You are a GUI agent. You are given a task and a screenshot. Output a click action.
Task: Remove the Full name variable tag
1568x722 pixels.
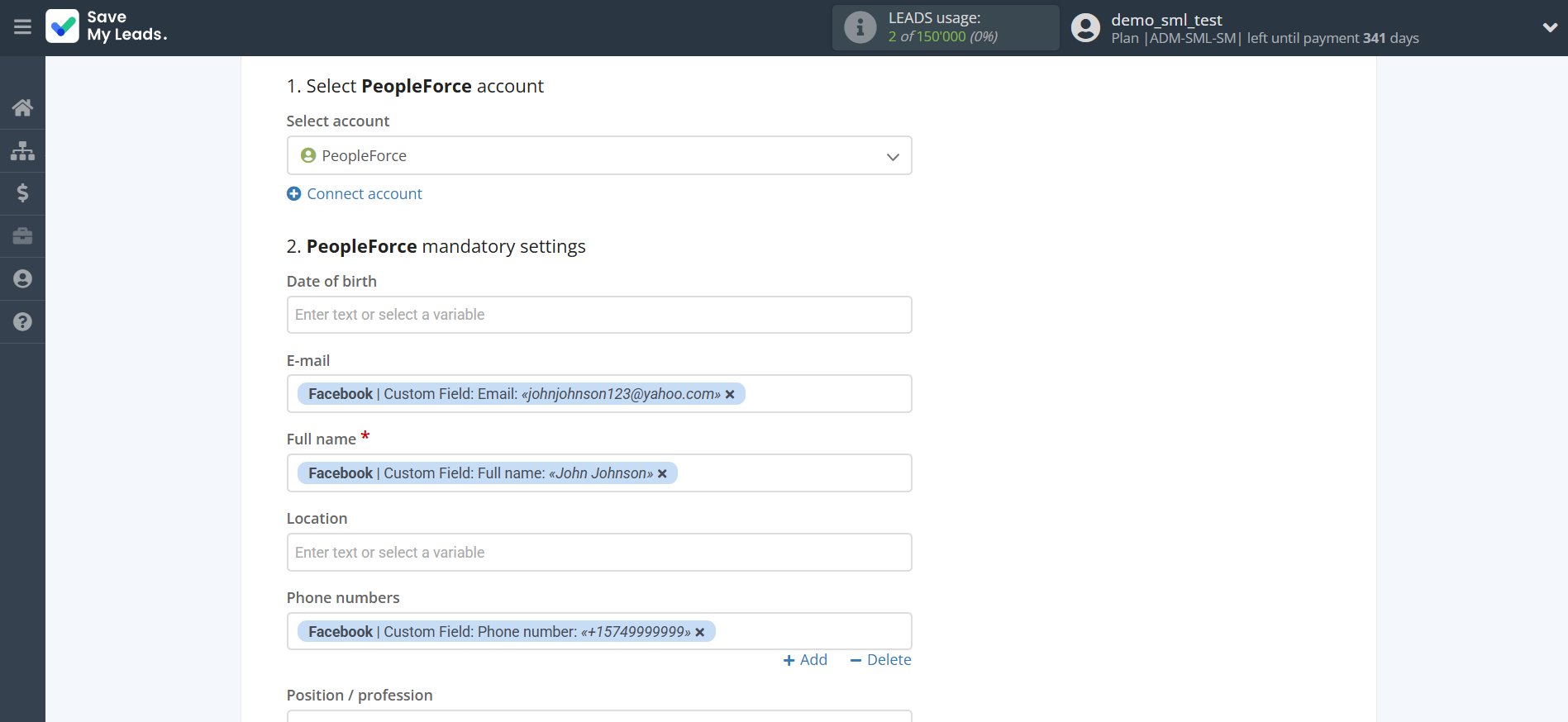point(662,474)
